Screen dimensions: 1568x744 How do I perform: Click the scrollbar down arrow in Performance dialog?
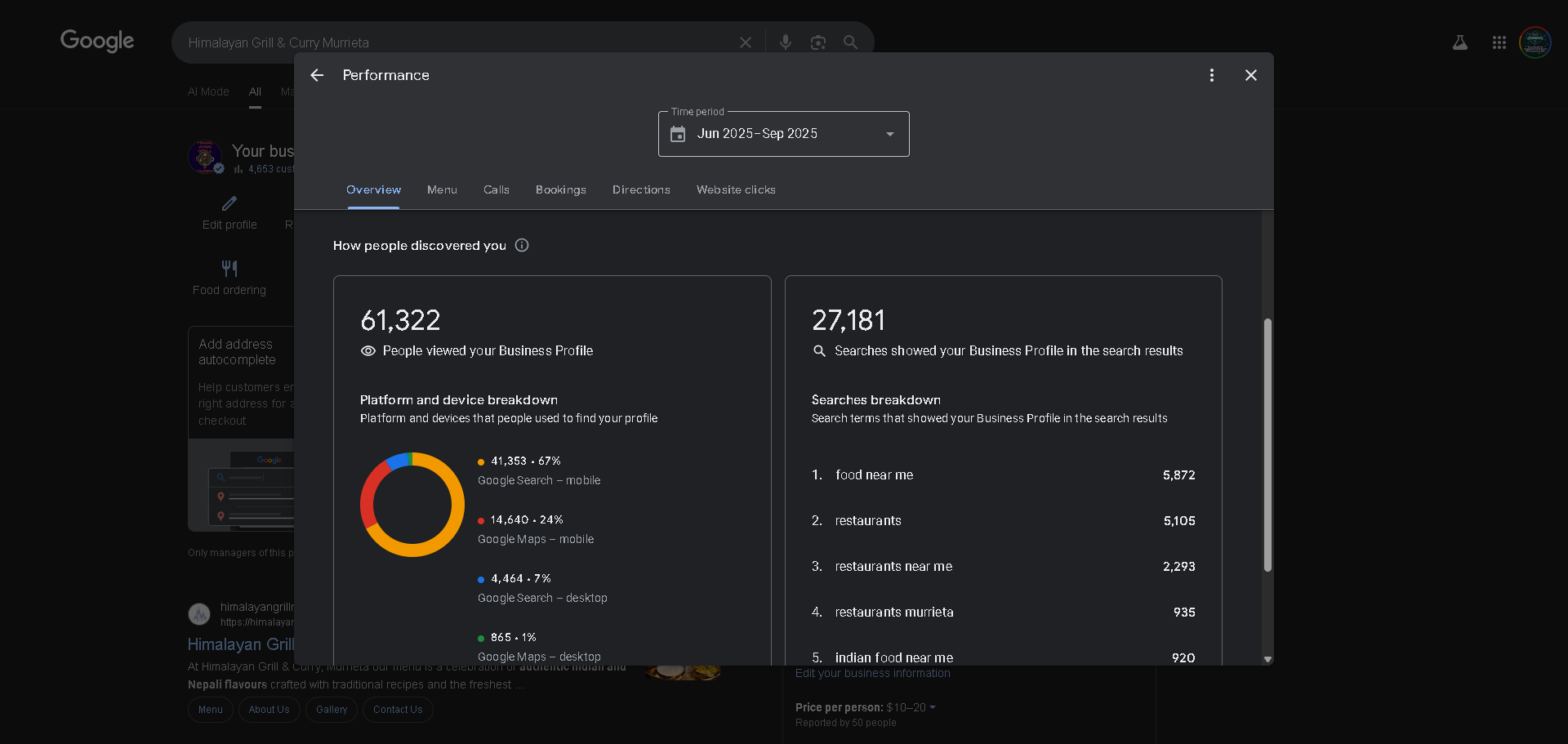coord(1267,659)
